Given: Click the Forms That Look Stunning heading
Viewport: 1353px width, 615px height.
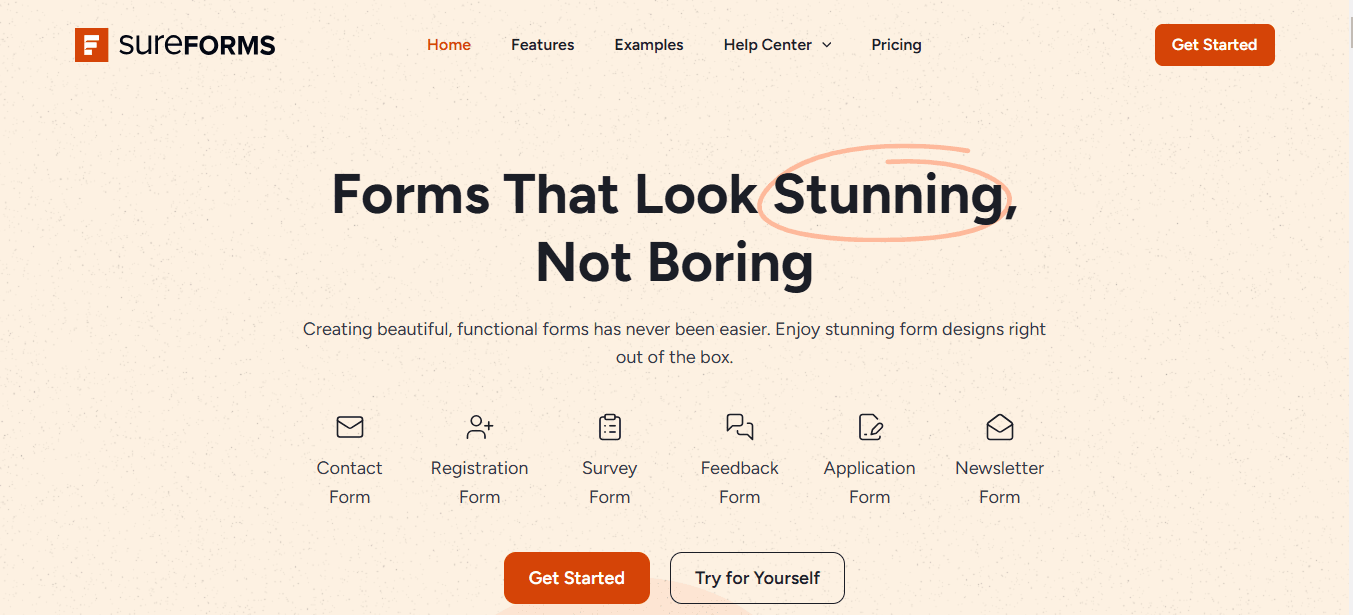Looking at the screenshot, I should tap(675, 227).
